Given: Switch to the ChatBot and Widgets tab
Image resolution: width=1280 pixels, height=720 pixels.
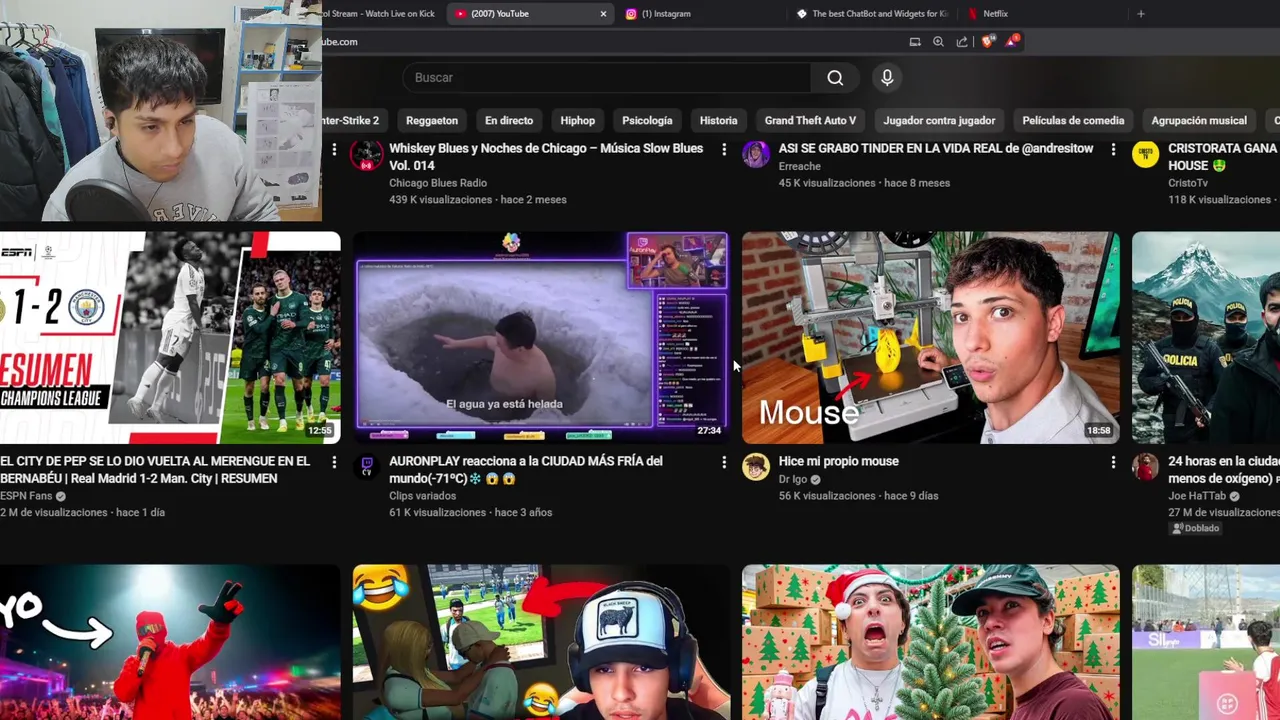Looking at the screenshot, I should 872,14.
